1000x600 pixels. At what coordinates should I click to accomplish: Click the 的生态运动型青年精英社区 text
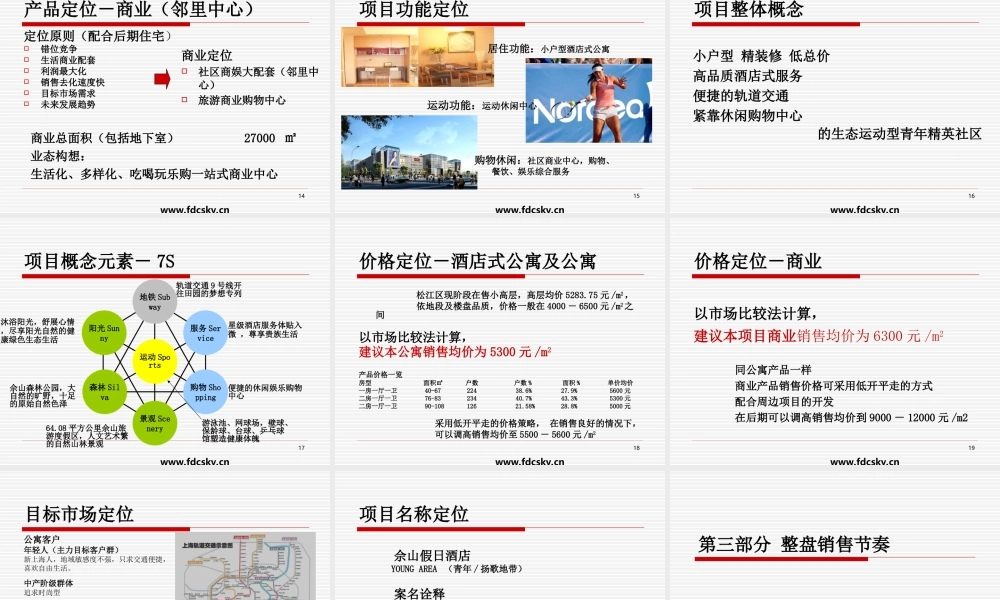900,134
